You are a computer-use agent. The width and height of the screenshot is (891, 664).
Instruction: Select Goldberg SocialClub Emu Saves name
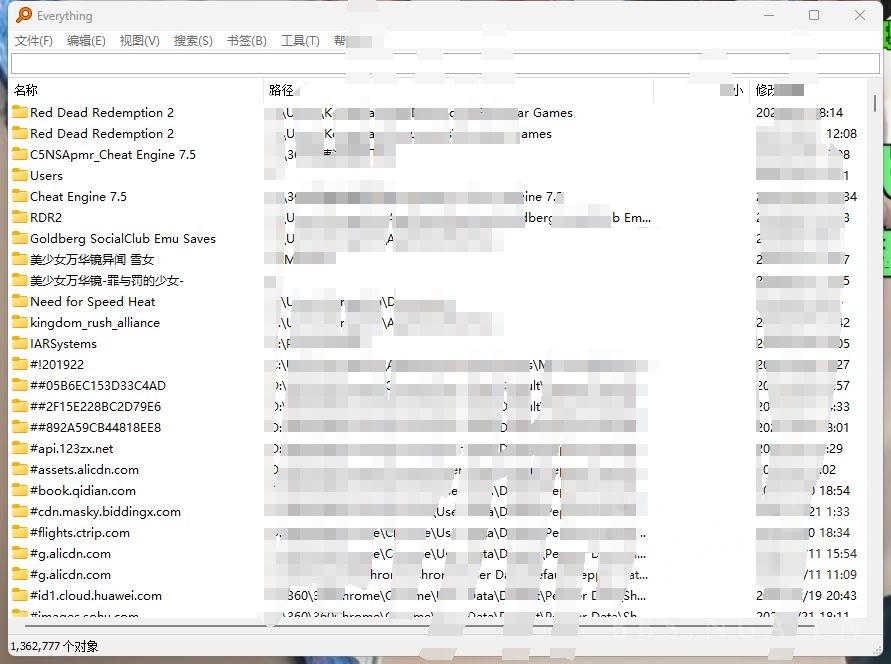point(123,239)
